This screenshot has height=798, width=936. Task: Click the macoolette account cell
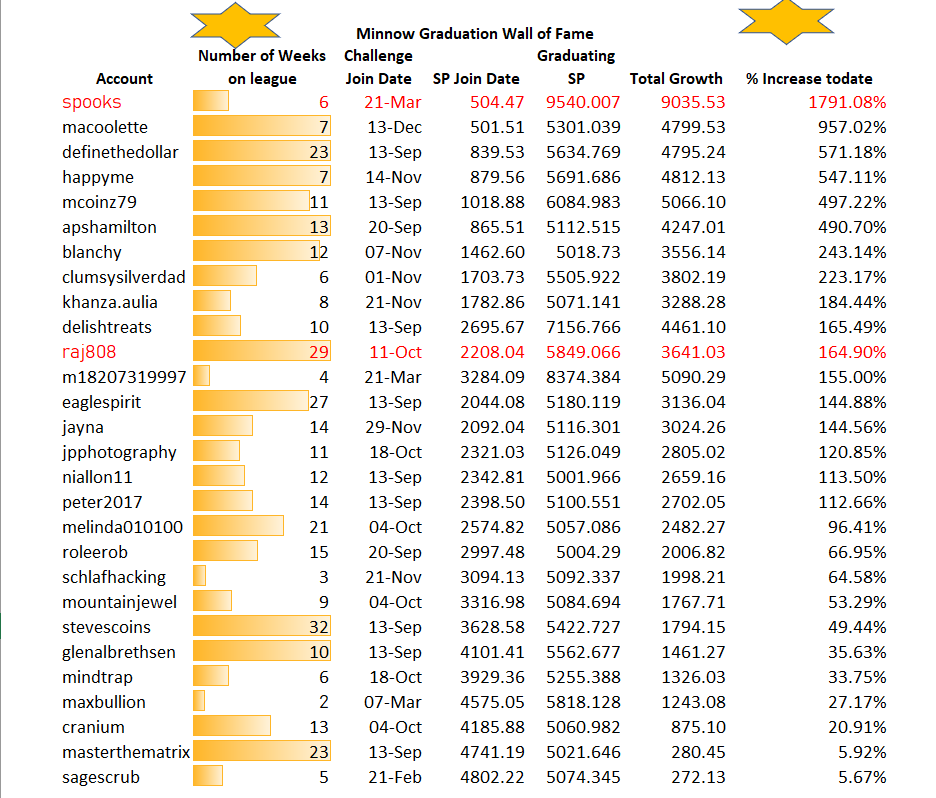[x=104, y=127]
